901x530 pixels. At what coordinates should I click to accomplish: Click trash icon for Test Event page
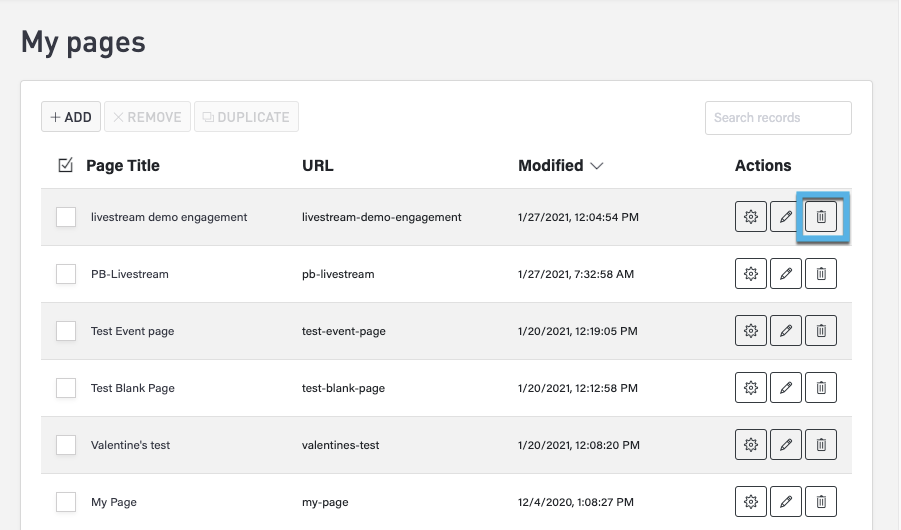coord(821,331)
